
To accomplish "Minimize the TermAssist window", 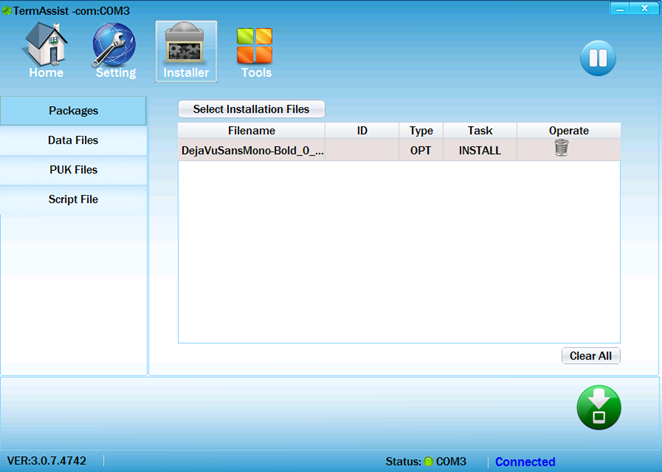I will tap(620, 8).
